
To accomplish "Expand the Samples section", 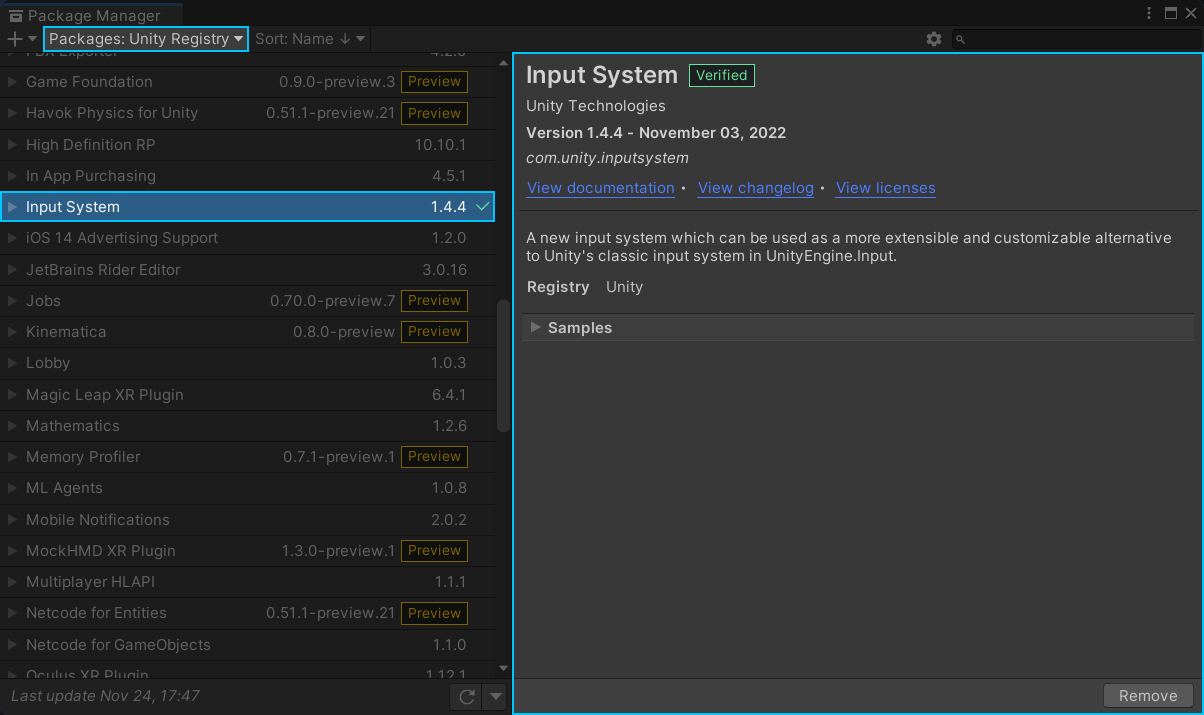I will click(536, 327).
